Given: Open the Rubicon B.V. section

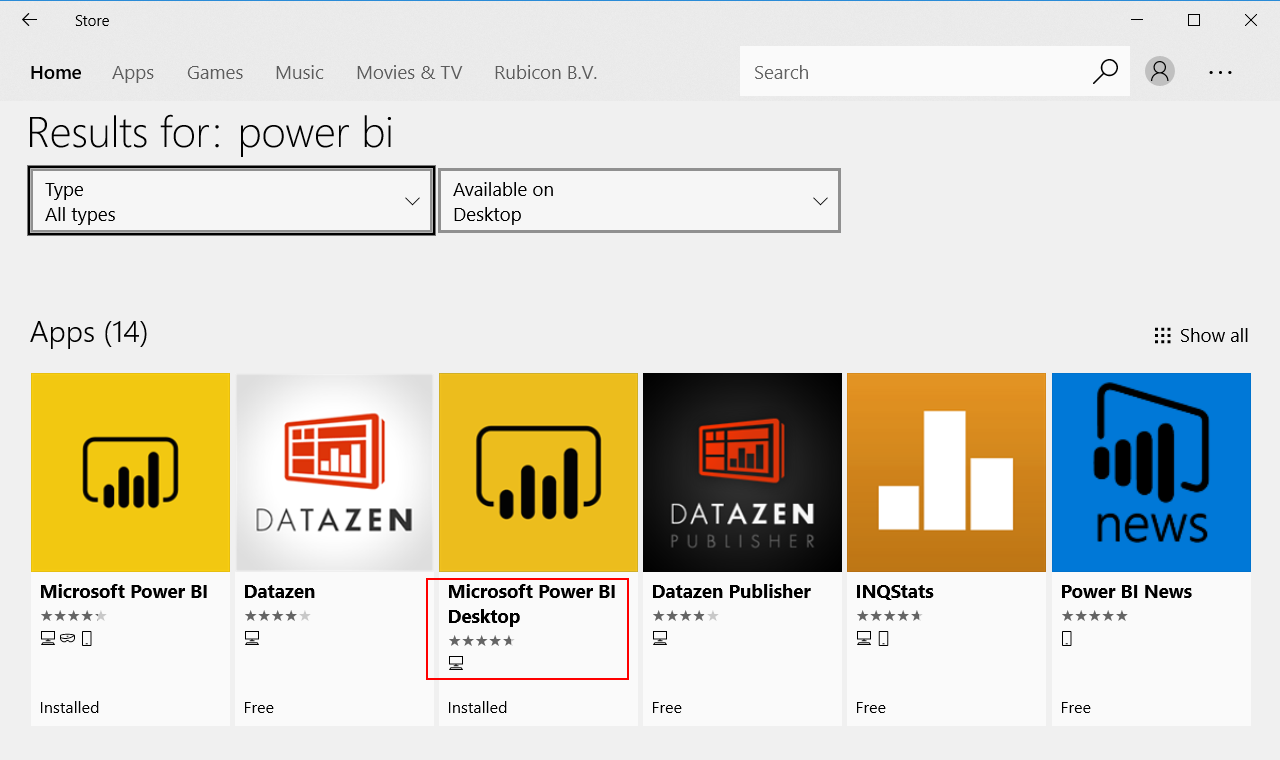Looking at the screenshot, I should pos(545,72).
